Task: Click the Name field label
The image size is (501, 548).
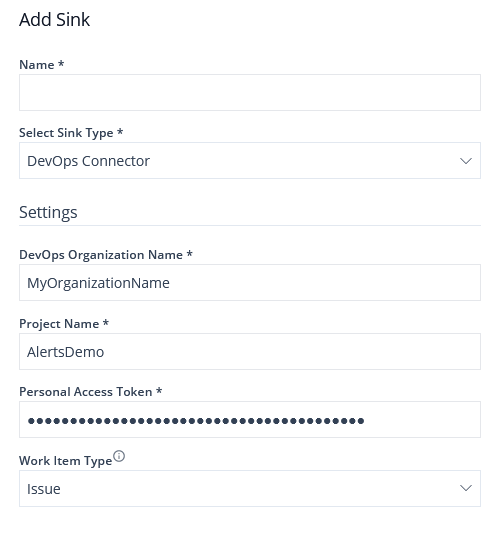Action: 41,65
